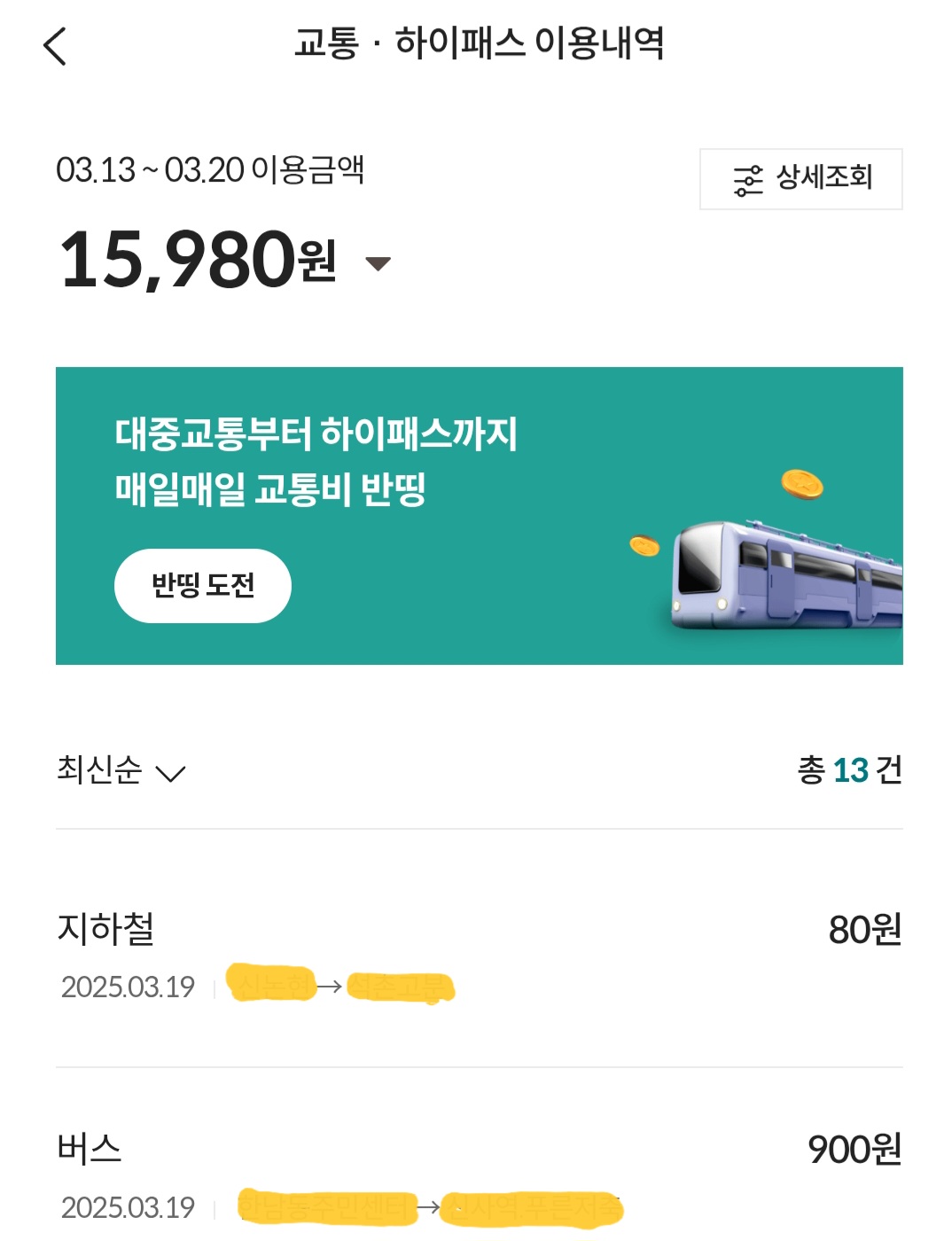This screenshot has width=952, height=1241.
Task: Tap the 매일매일 교통비 반띵 banner subtitle
Action: click(x=270, y=488)
